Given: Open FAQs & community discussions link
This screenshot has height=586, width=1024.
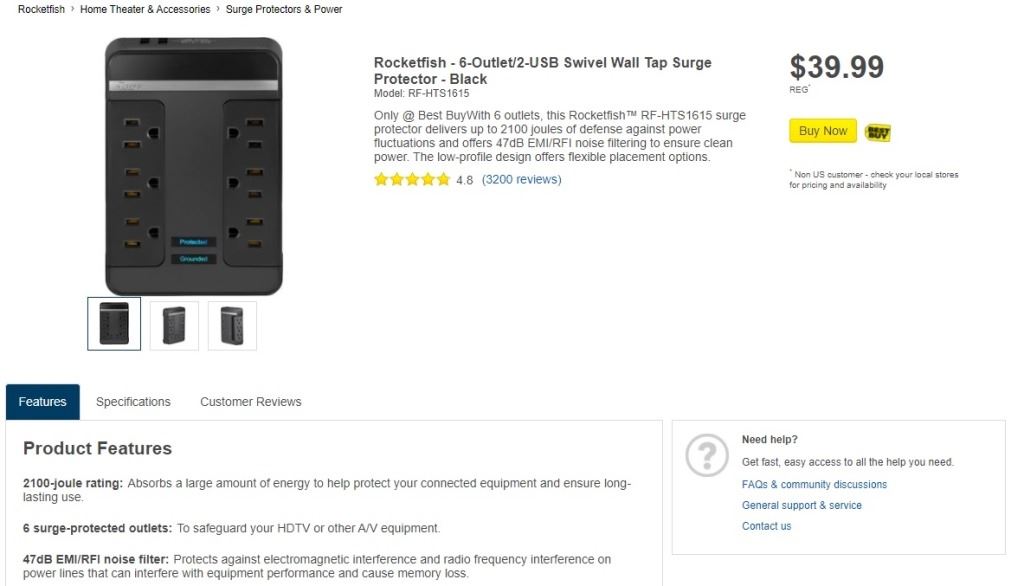Looking at the screenshot, I should (x=814, y=485).
